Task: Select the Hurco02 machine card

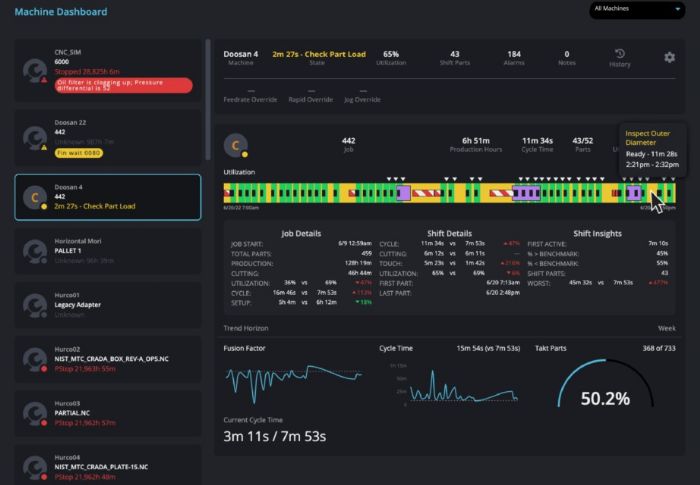Action: pos(108,360)
